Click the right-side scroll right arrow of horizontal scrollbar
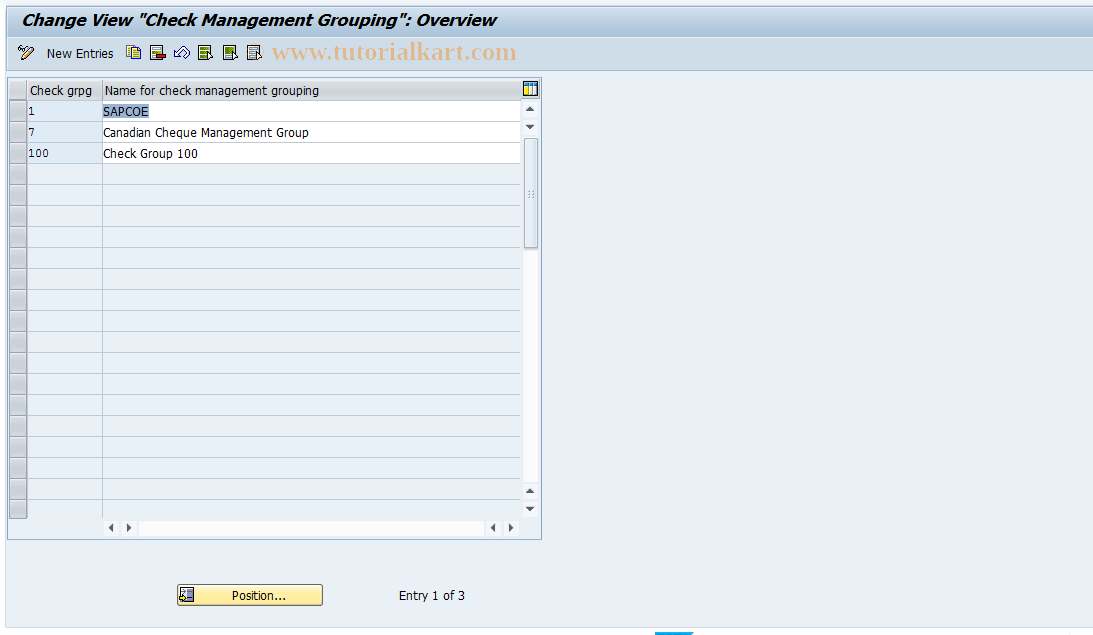Screen dimensions: 1093x635 [x=511, y=528]
